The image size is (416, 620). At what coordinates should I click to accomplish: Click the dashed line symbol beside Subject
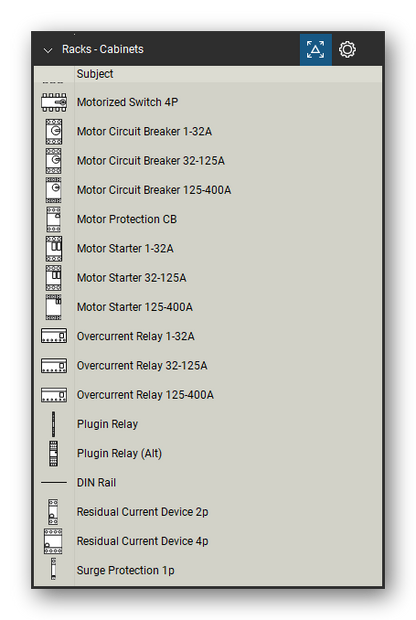[x=53, y=82]
